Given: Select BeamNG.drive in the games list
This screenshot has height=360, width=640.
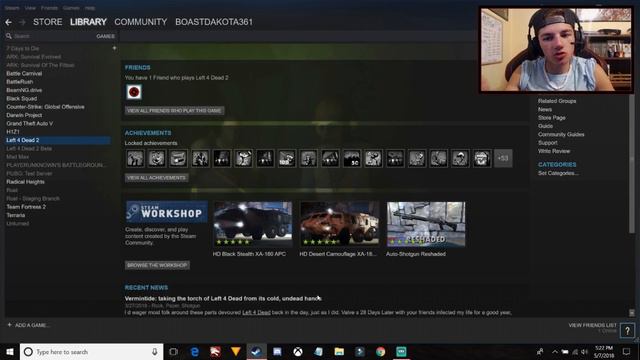Looking at the screenshot, I should click(x=24, y=90).
